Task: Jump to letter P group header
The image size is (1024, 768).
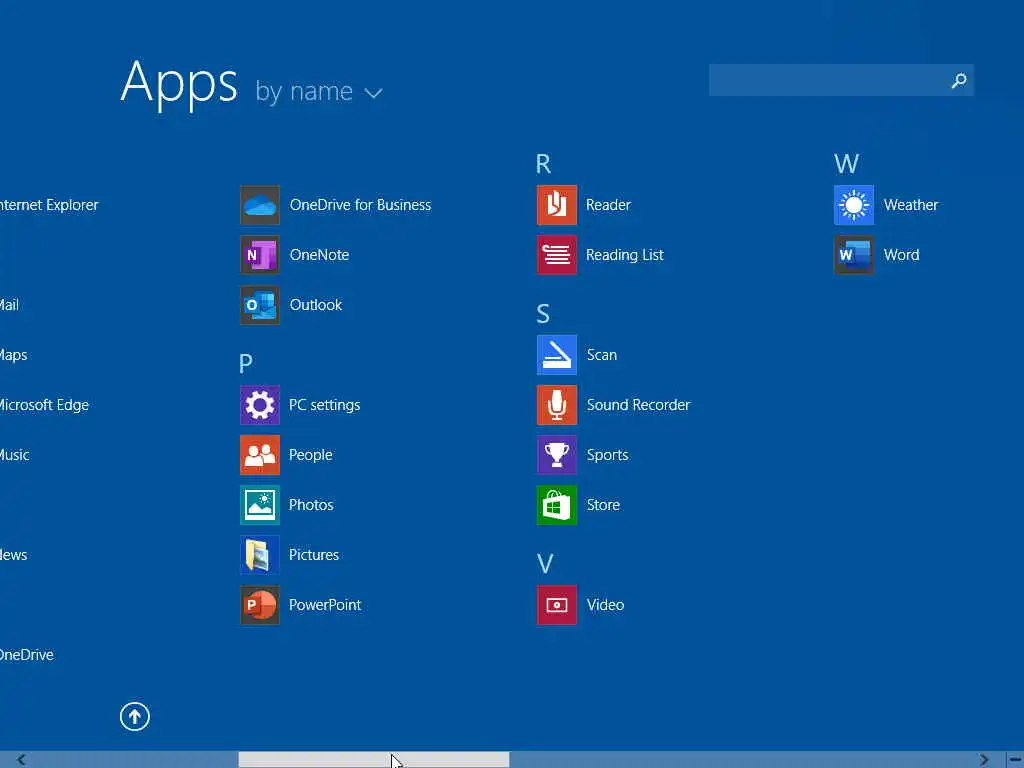Action: coord(246,363)
